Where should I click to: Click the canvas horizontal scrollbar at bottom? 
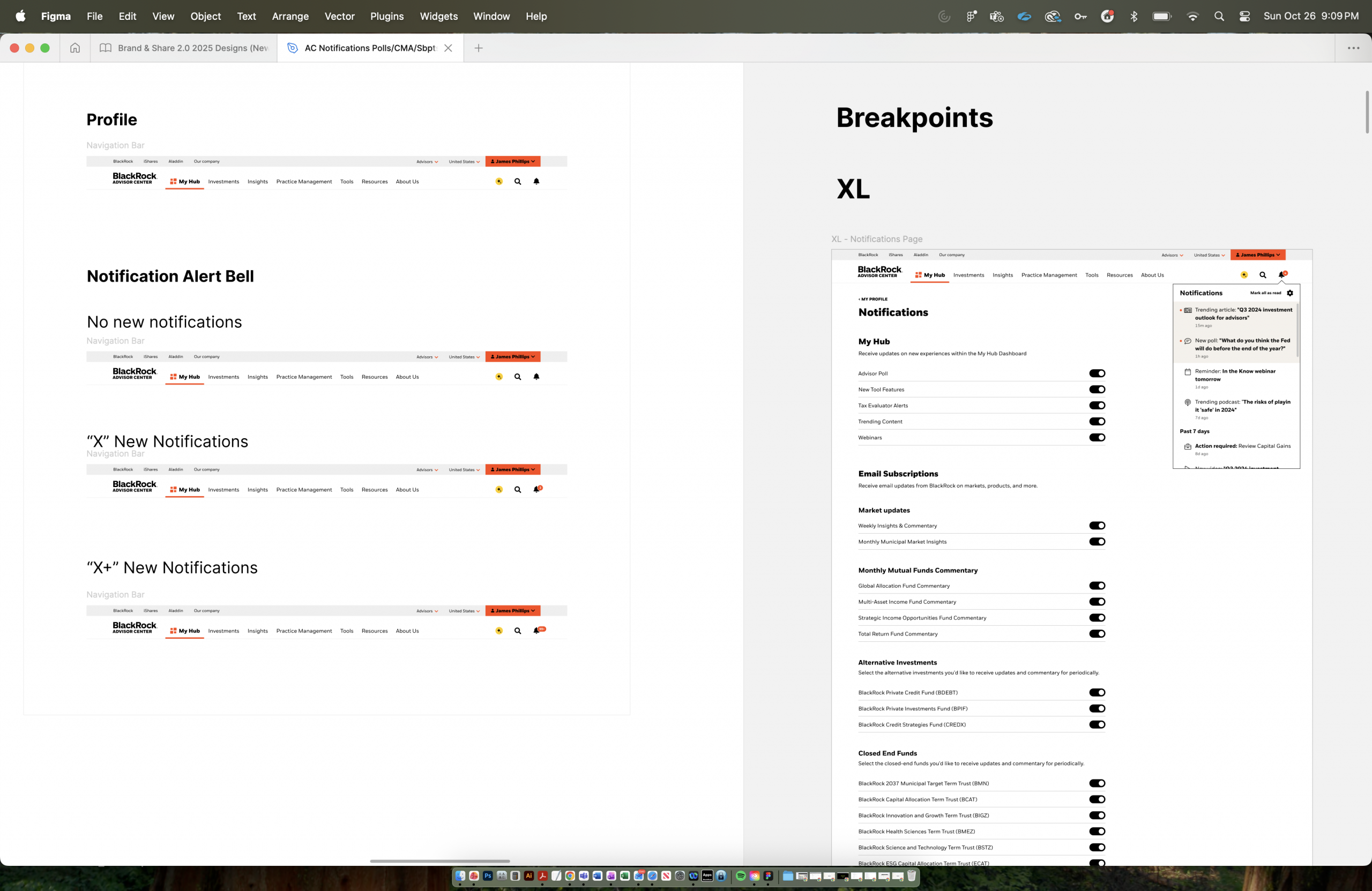click(440, 861)
